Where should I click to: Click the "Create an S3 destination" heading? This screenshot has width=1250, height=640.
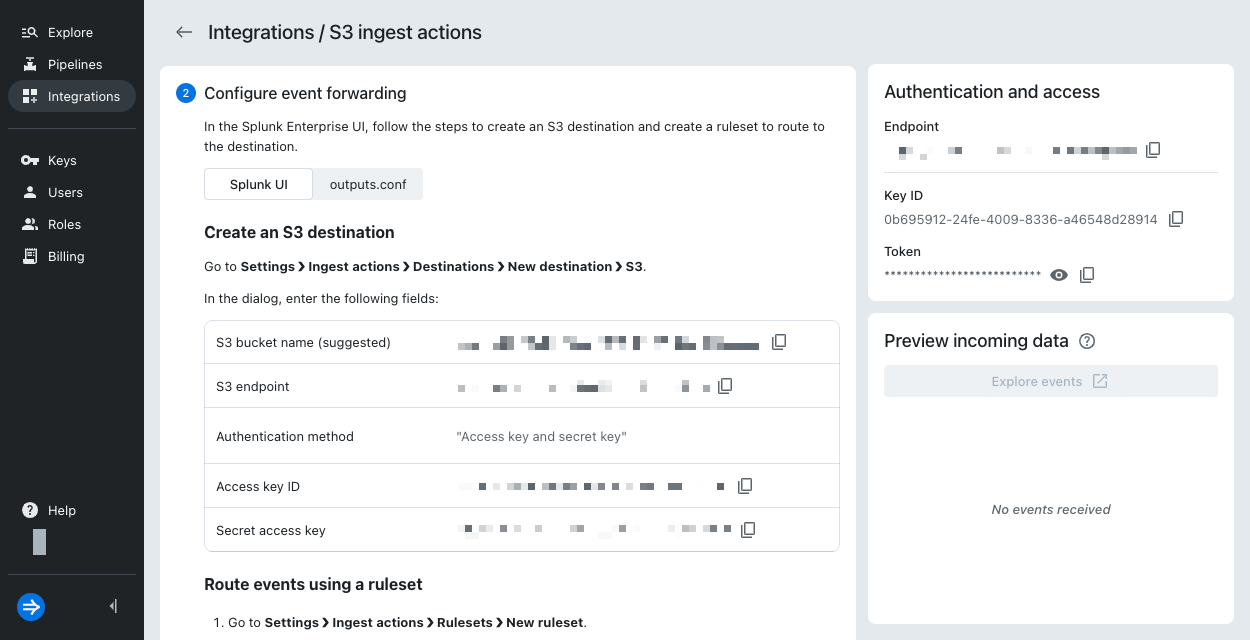click(x=299, y=232)
